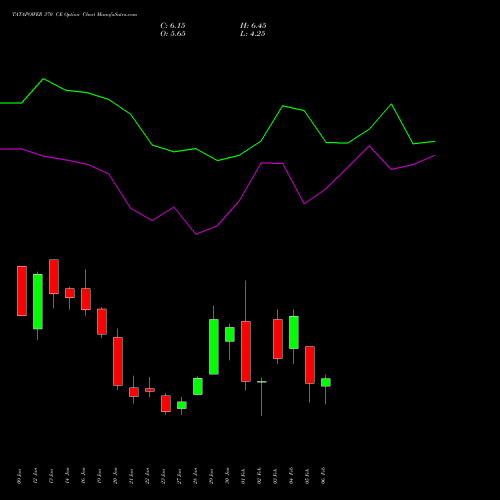Viewport: 500px width, 500px height.
Task: Select the close value C: 6.15
Action: [173, 26]
